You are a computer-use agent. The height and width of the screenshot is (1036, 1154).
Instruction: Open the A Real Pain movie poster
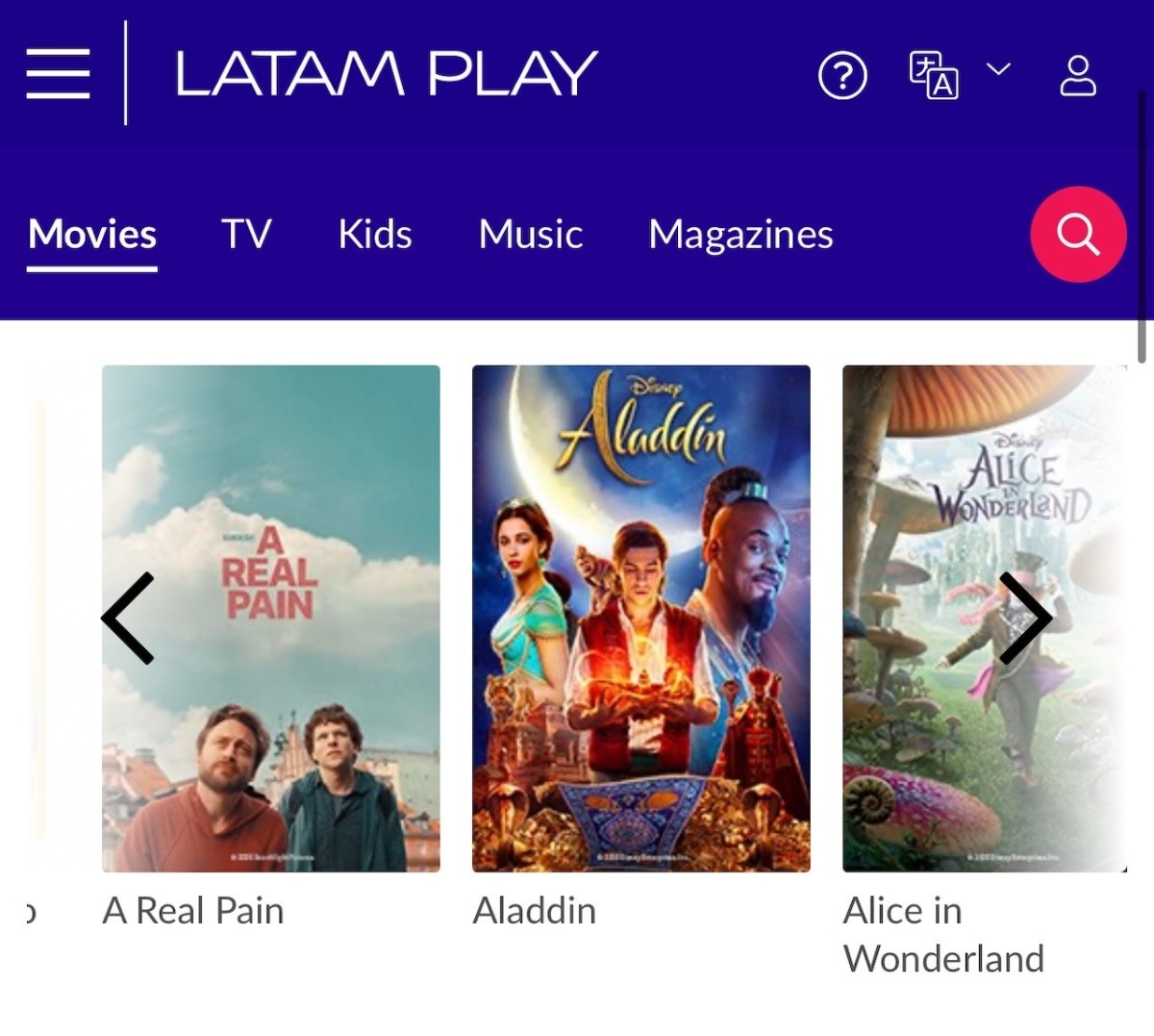(x=271, y=619)
